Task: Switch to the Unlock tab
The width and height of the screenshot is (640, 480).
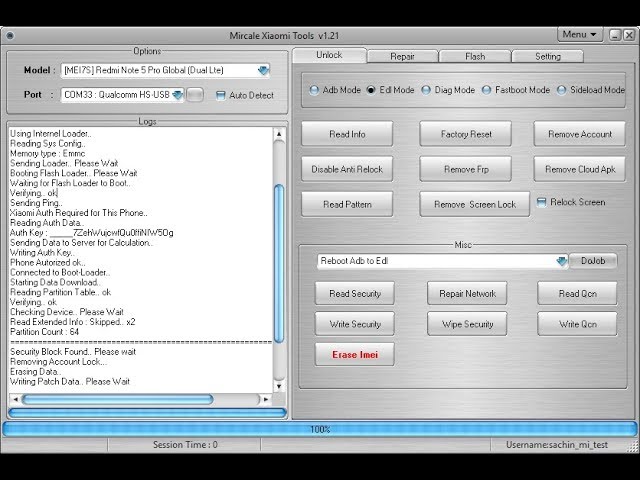Action: coord(329,55)
